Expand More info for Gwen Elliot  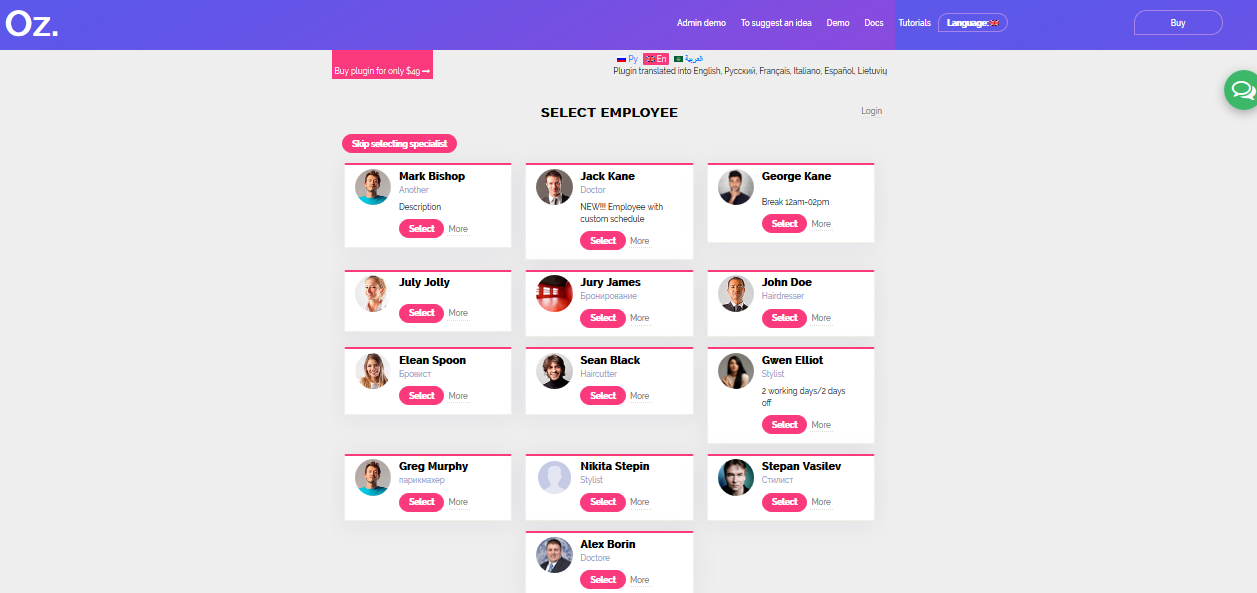coord(821,425)
